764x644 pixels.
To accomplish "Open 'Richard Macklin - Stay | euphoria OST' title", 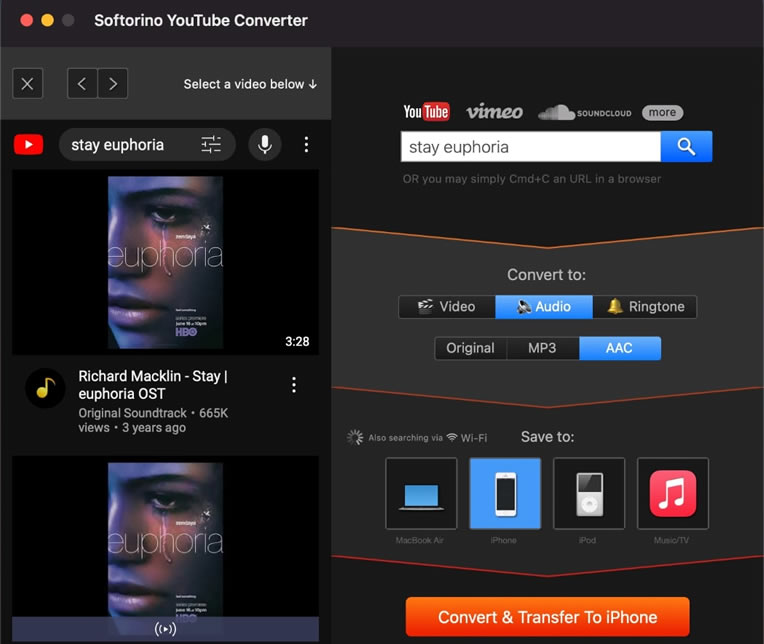I will [153, 385].
